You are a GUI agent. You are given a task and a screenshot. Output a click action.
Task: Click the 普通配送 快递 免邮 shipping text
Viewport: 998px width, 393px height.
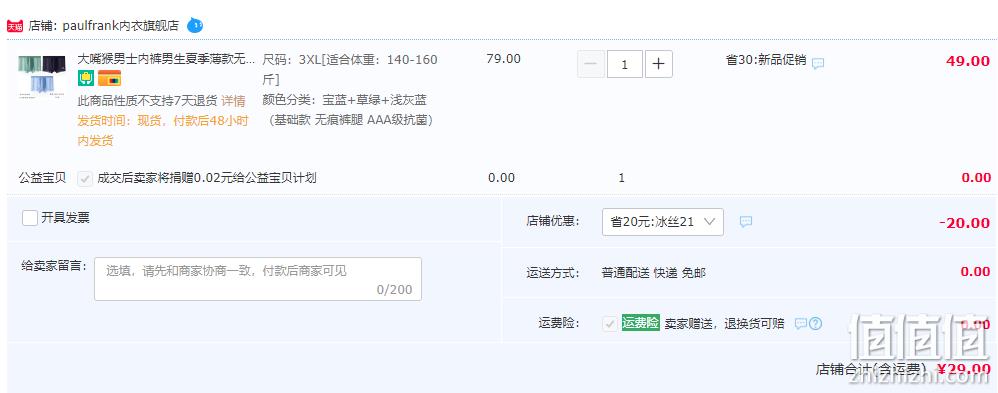pyautogui.click(x=654, y=273)
